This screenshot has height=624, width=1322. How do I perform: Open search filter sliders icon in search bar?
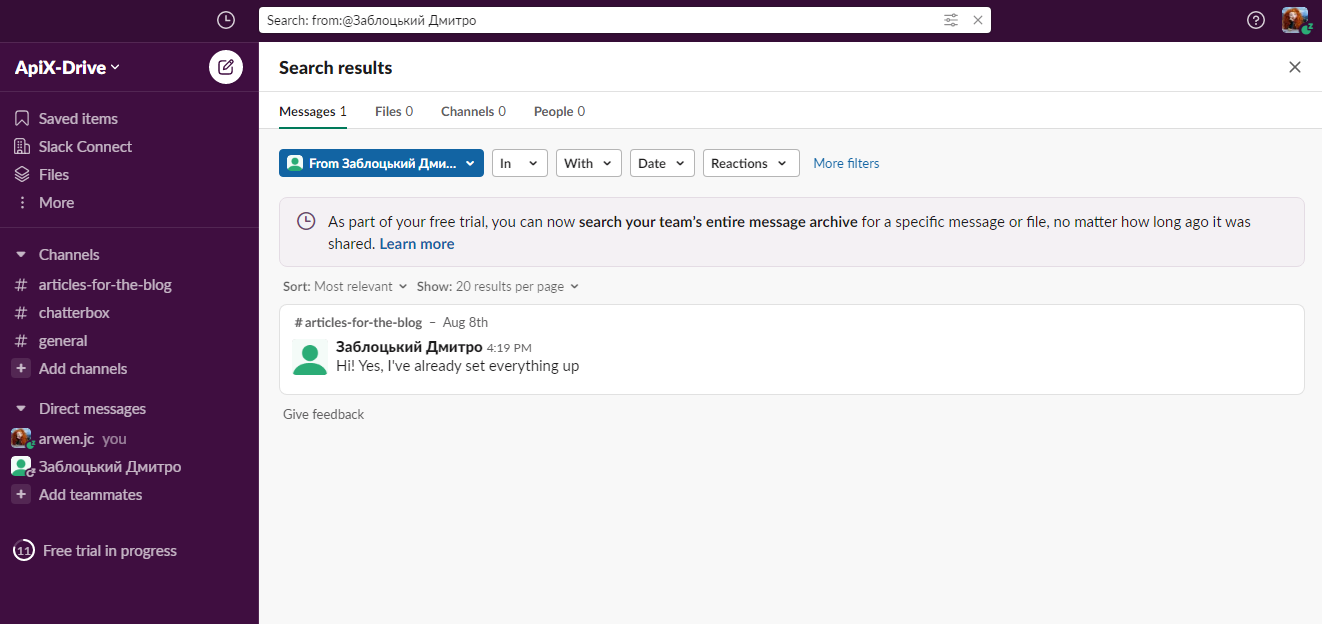pos(951,20)
